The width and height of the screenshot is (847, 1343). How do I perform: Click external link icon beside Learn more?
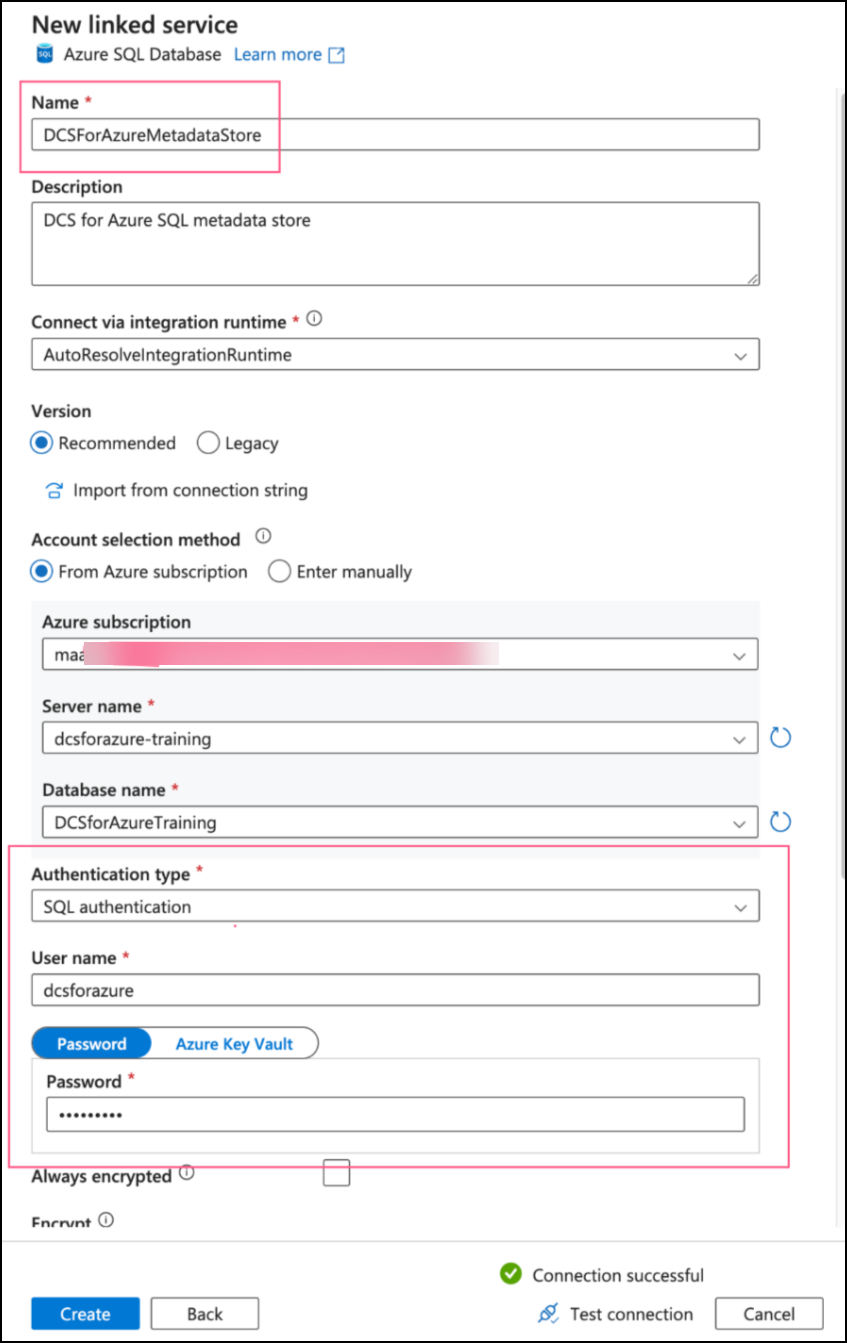(x=337, y=55)
